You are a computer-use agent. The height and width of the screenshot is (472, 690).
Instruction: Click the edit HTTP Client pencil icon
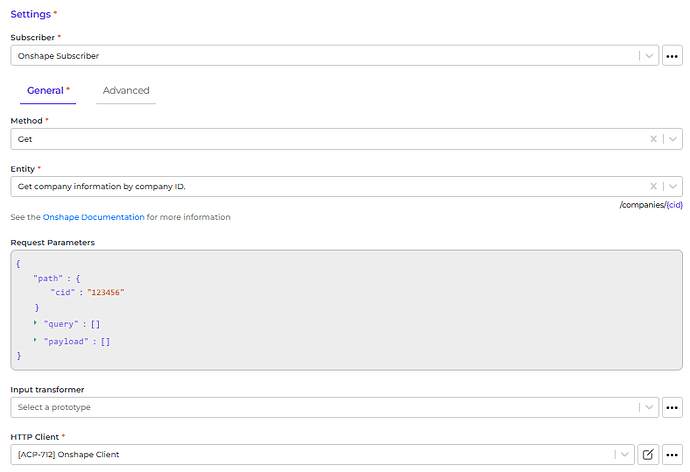648,454
